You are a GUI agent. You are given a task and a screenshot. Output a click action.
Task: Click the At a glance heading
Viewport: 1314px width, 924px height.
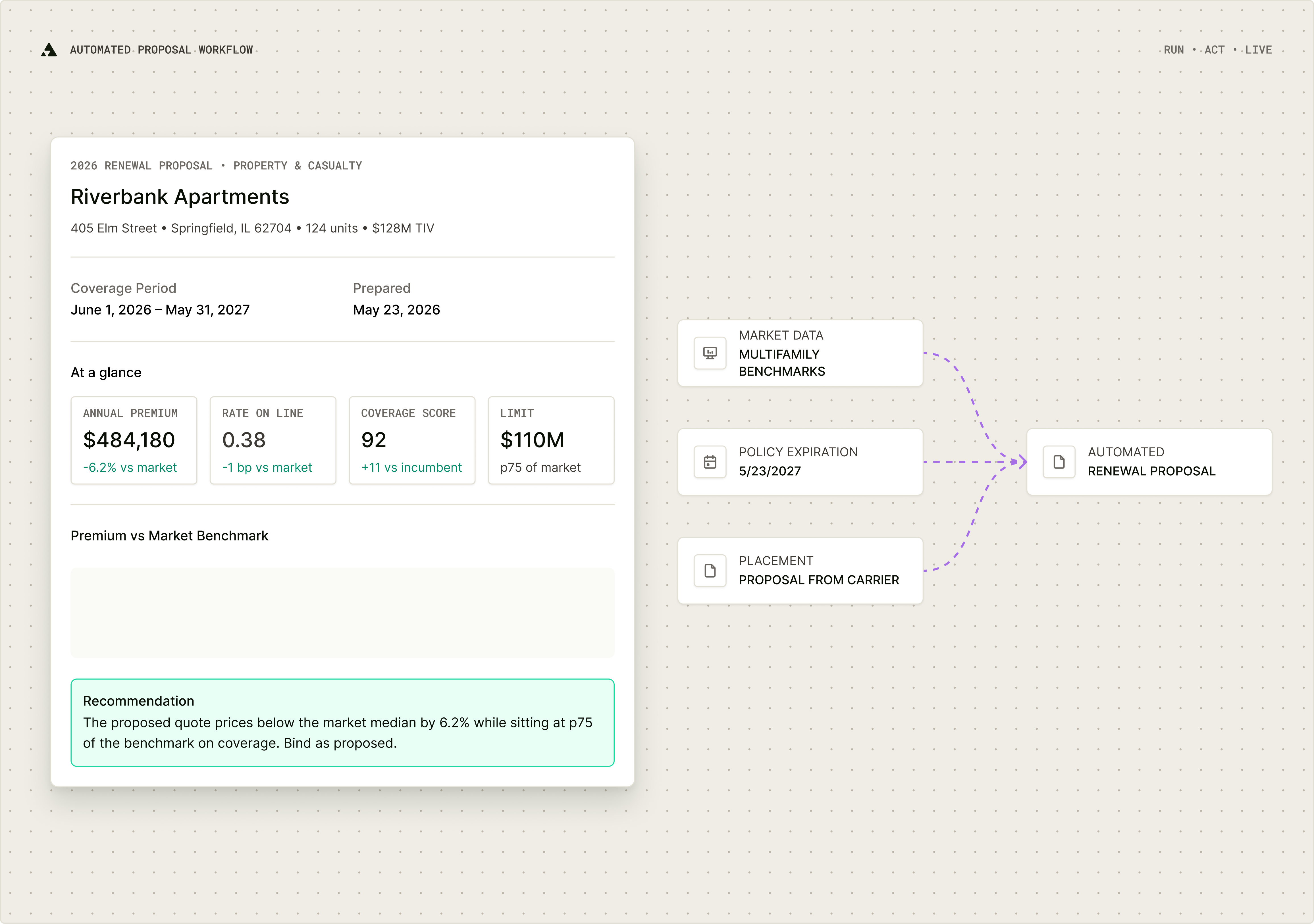[x=106, y=372]
